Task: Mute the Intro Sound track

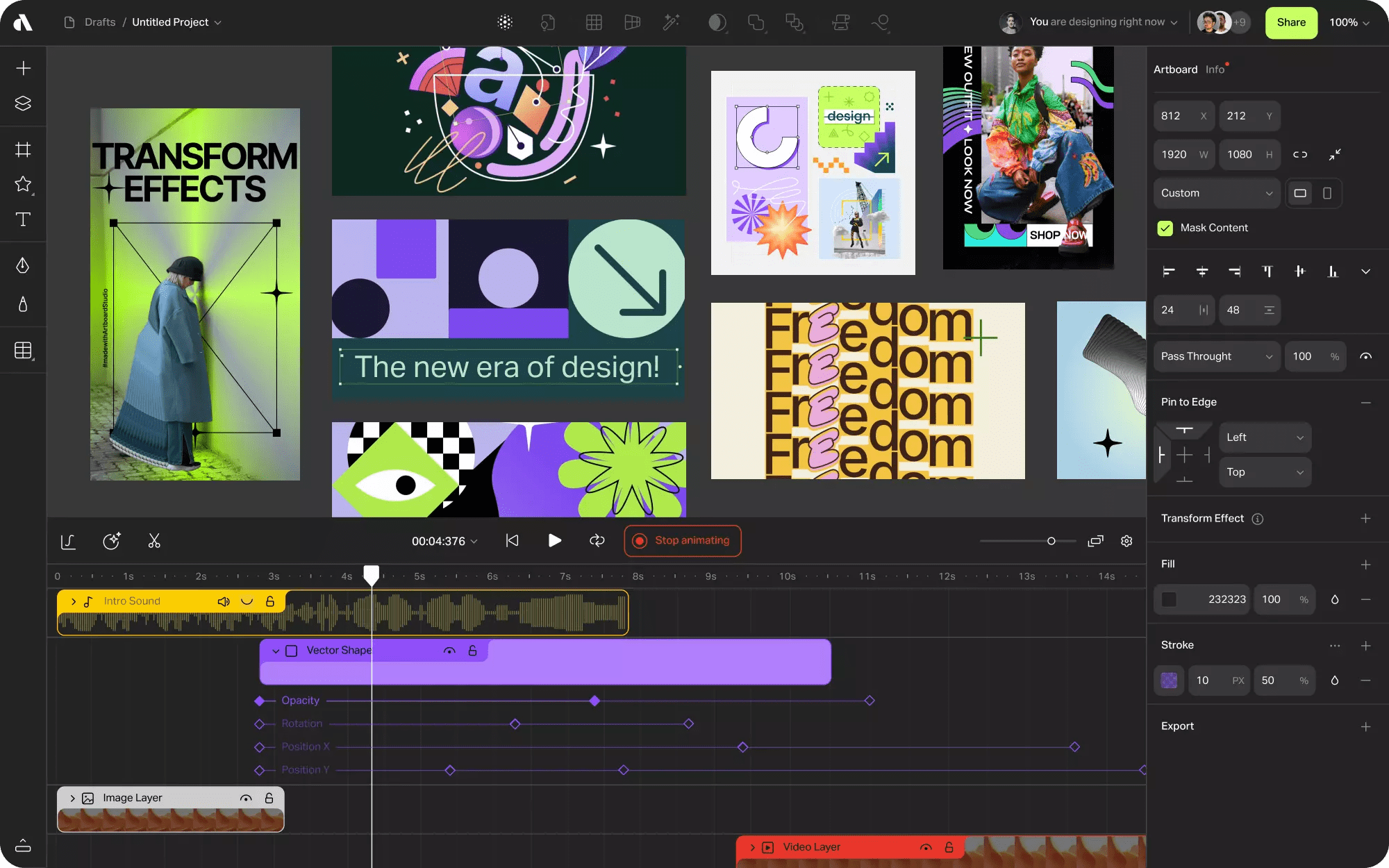Action: pos(223,601)
